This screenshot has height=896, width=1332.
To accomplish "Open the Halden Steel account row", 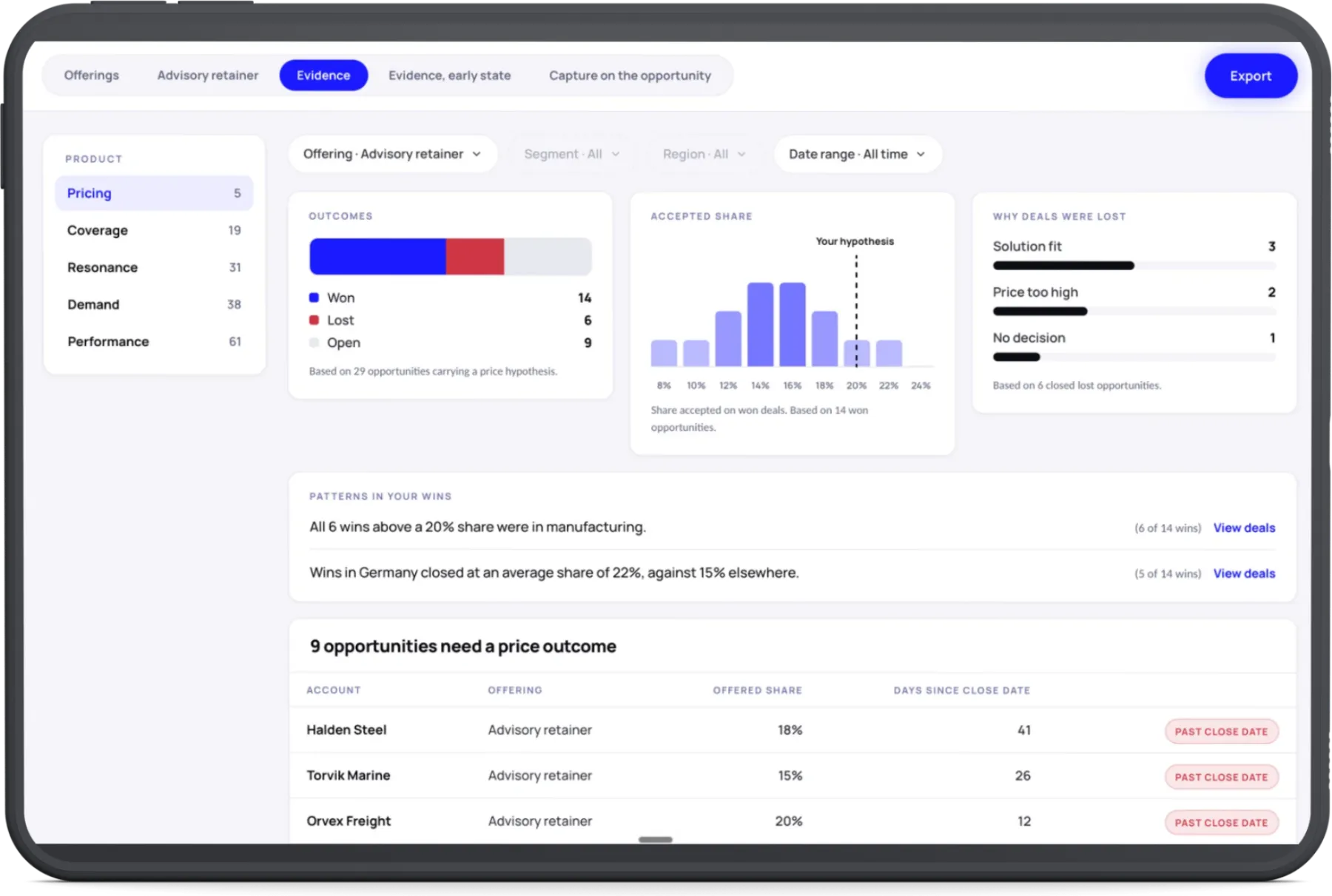I will 793,730.
